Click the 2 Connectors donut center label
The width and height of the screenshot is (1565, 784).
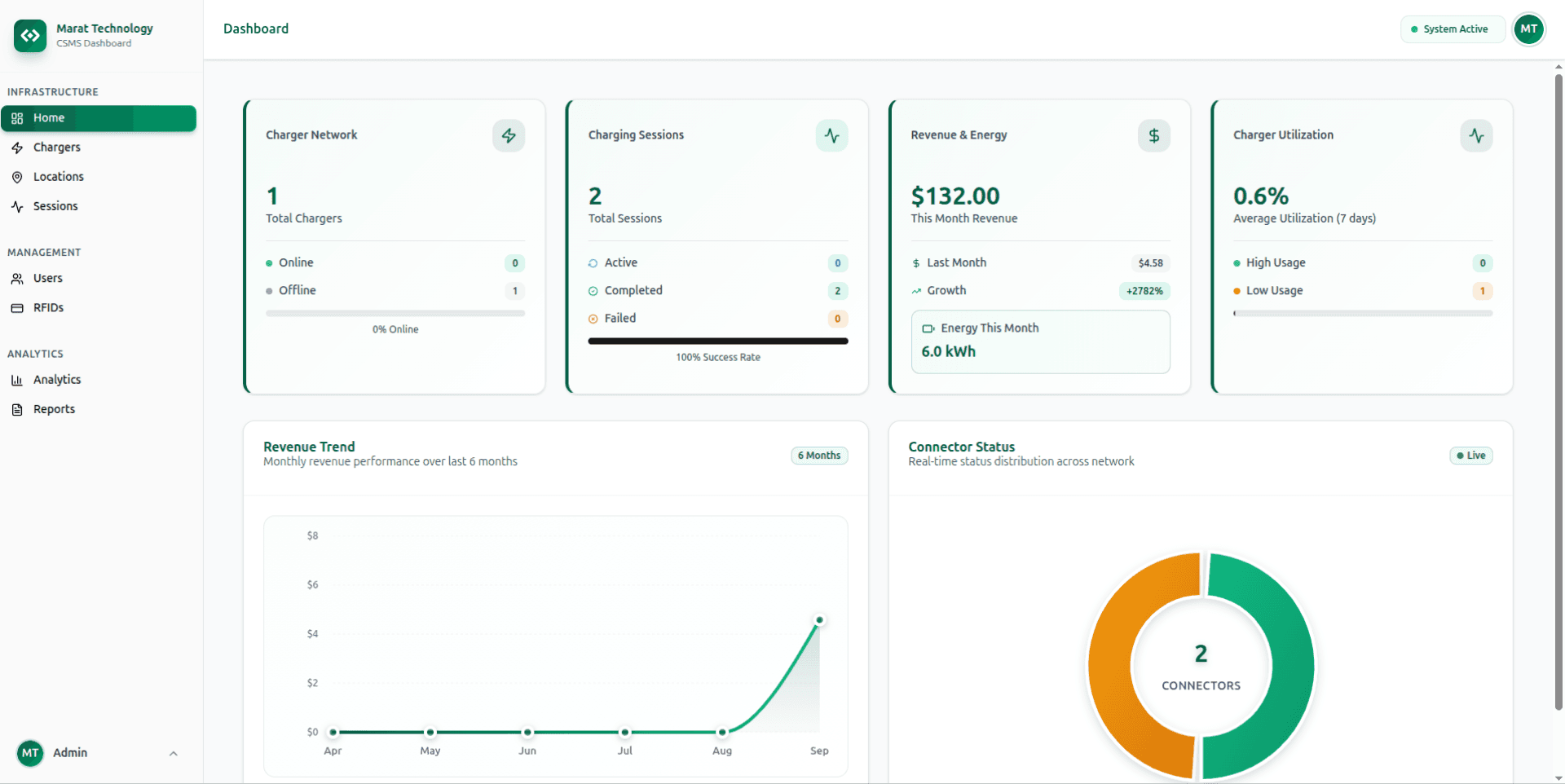1201,668
